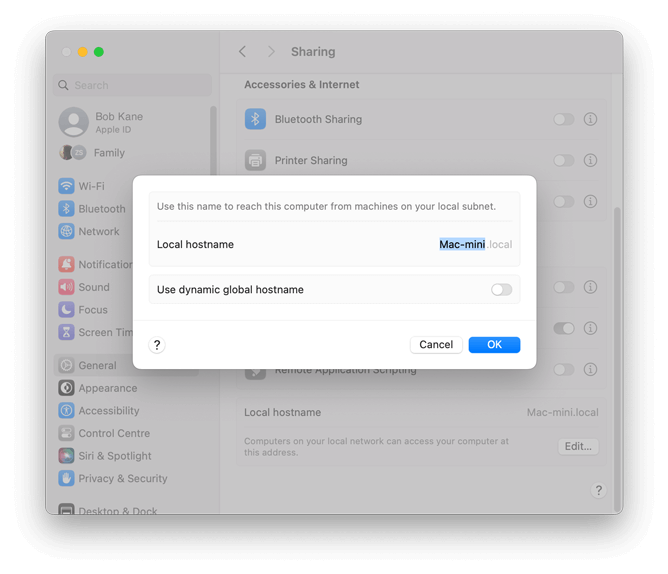This screenshot has width=668, height=574.
Task: Open Sound settings in sidebar
Action: coord(84,287)
